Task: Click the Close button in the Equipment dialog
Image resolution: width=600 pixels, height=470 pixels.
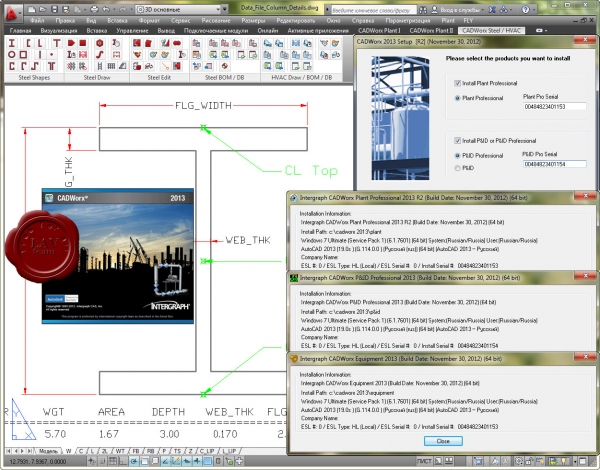Action: (x=443, y=441)
